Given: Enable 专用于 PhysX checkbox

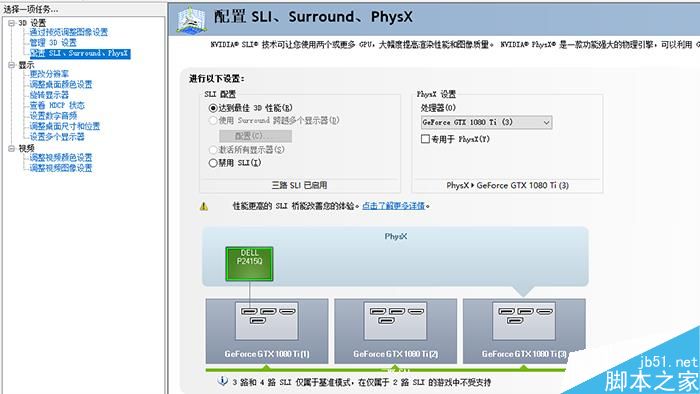Looking at the screenshot, I should point(425,139).
